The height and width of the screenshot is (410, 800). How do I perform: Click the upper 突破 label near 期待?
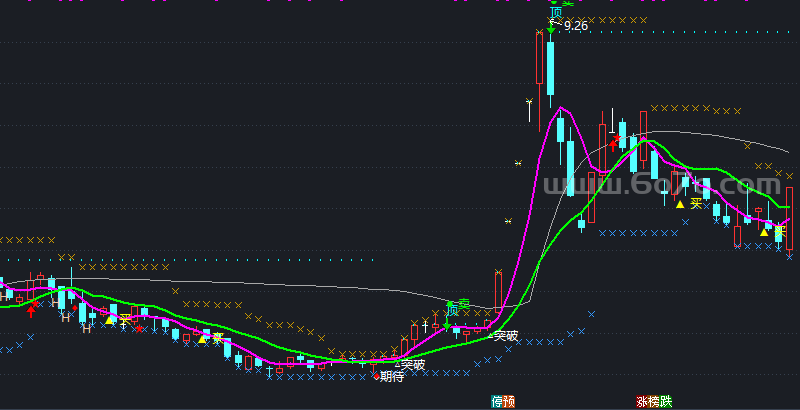pyautogui.click(x=413, y=364)
